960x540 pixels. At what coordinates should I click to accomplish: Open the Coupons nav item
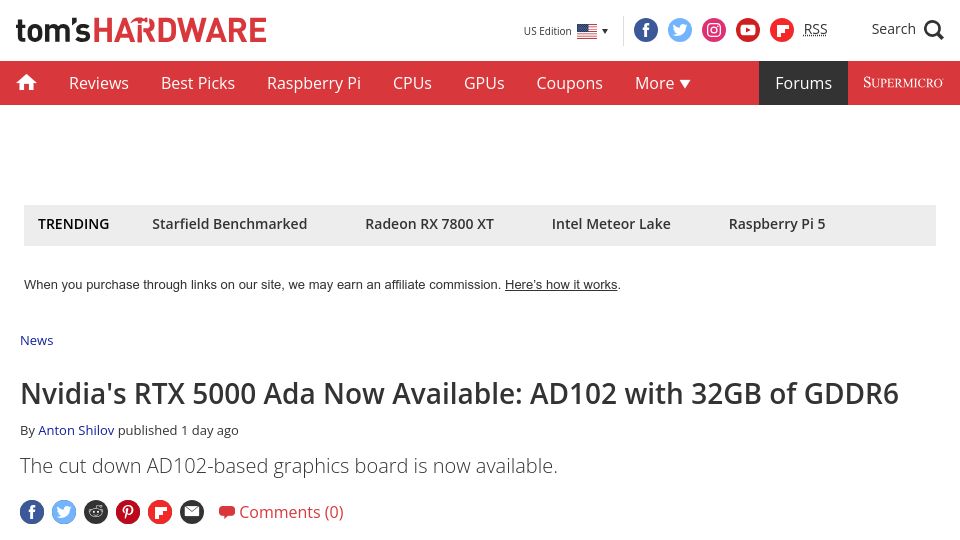[569, 83]
